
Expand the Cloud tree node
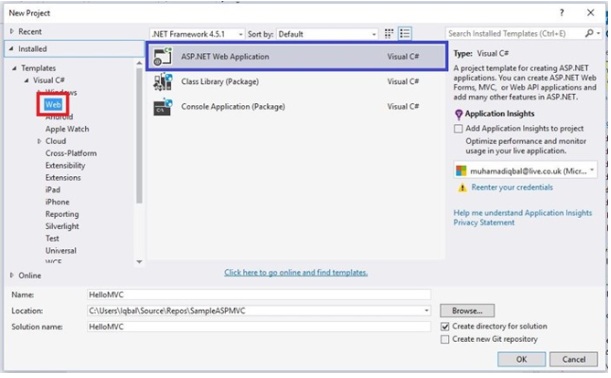point(39,141)
